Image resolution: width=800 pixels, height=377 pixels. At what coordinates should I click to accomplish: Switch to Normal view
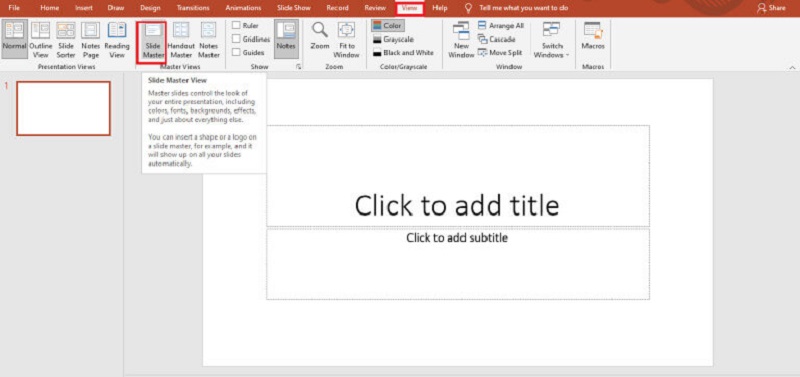(14, 40)
